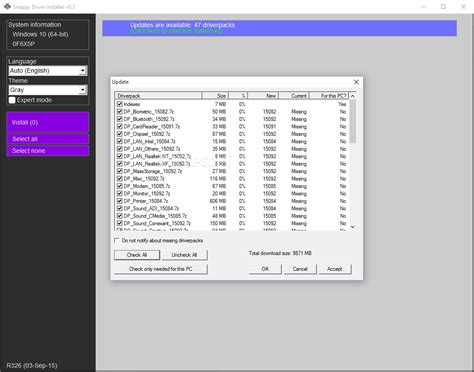The width and height of the screenshot is (474, 372).
Task: Sort by the % column header
Action: [238, 96]
